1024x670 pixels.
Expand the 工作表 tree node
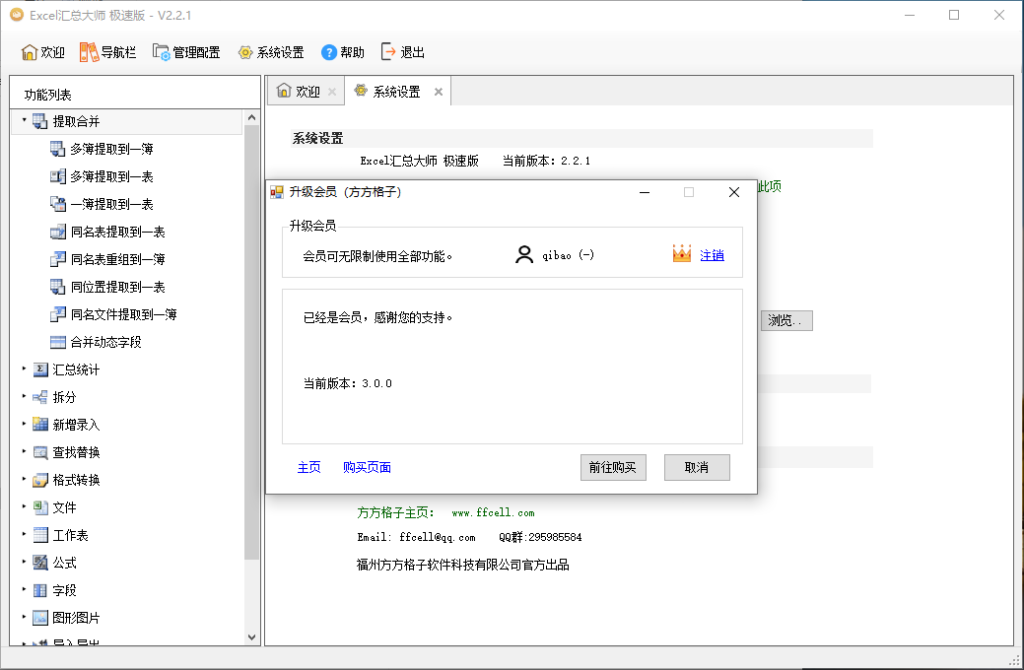tap(24, 534)
